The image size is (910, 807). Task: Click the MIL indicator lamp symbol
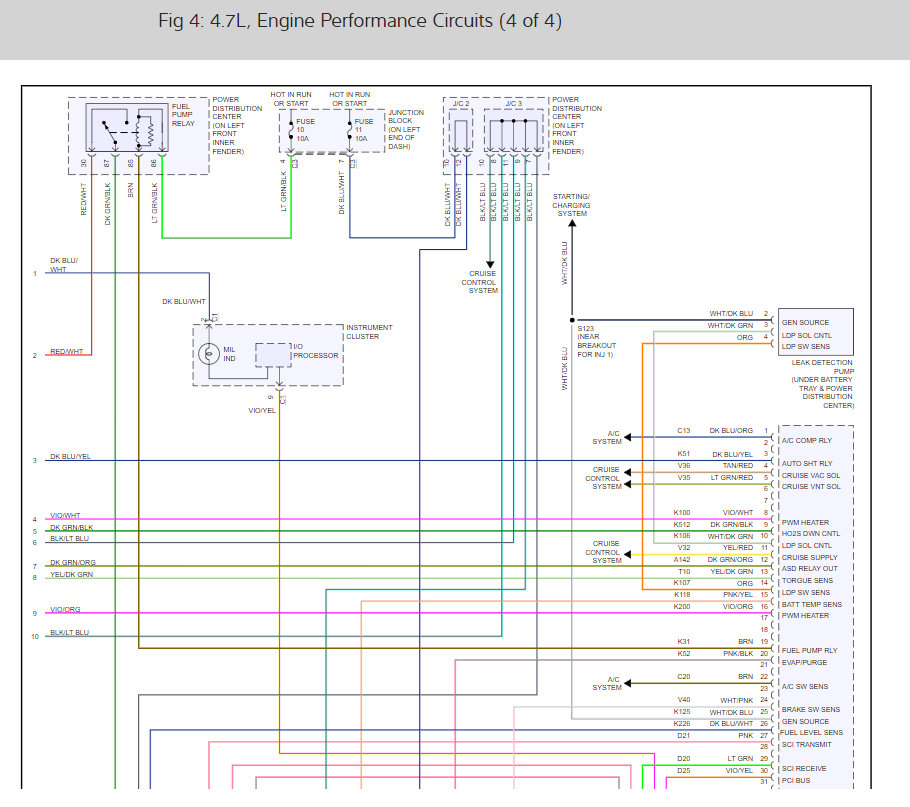(208, 353)
